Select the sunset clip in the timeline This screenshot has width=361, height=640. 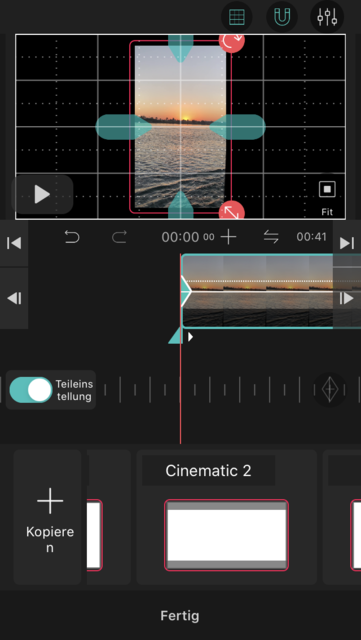point(261,291)
